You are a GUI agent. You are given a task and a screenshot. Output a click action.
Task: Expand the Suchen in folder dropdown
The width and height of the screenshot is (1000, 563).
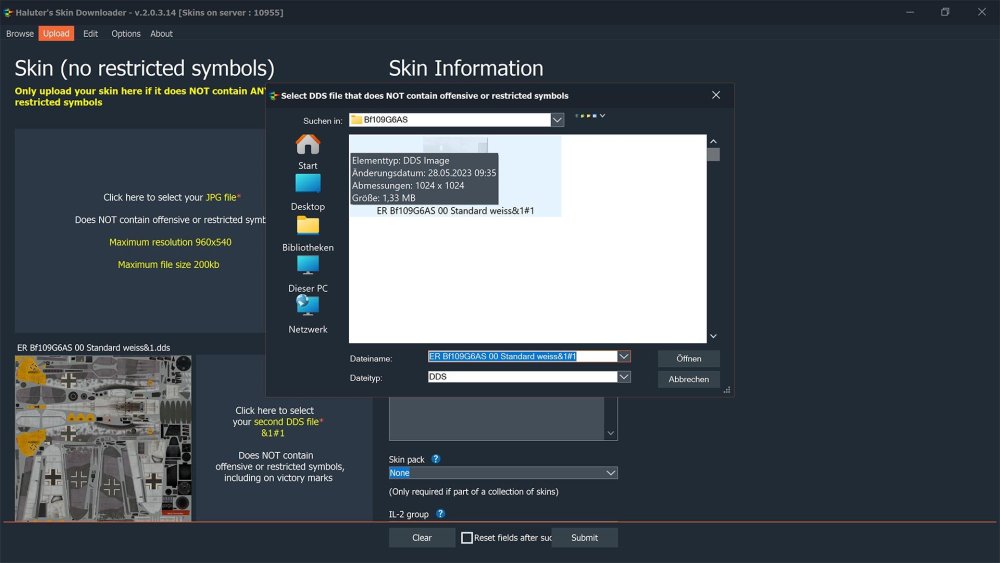pyautogui.click(x=557, y=120)
